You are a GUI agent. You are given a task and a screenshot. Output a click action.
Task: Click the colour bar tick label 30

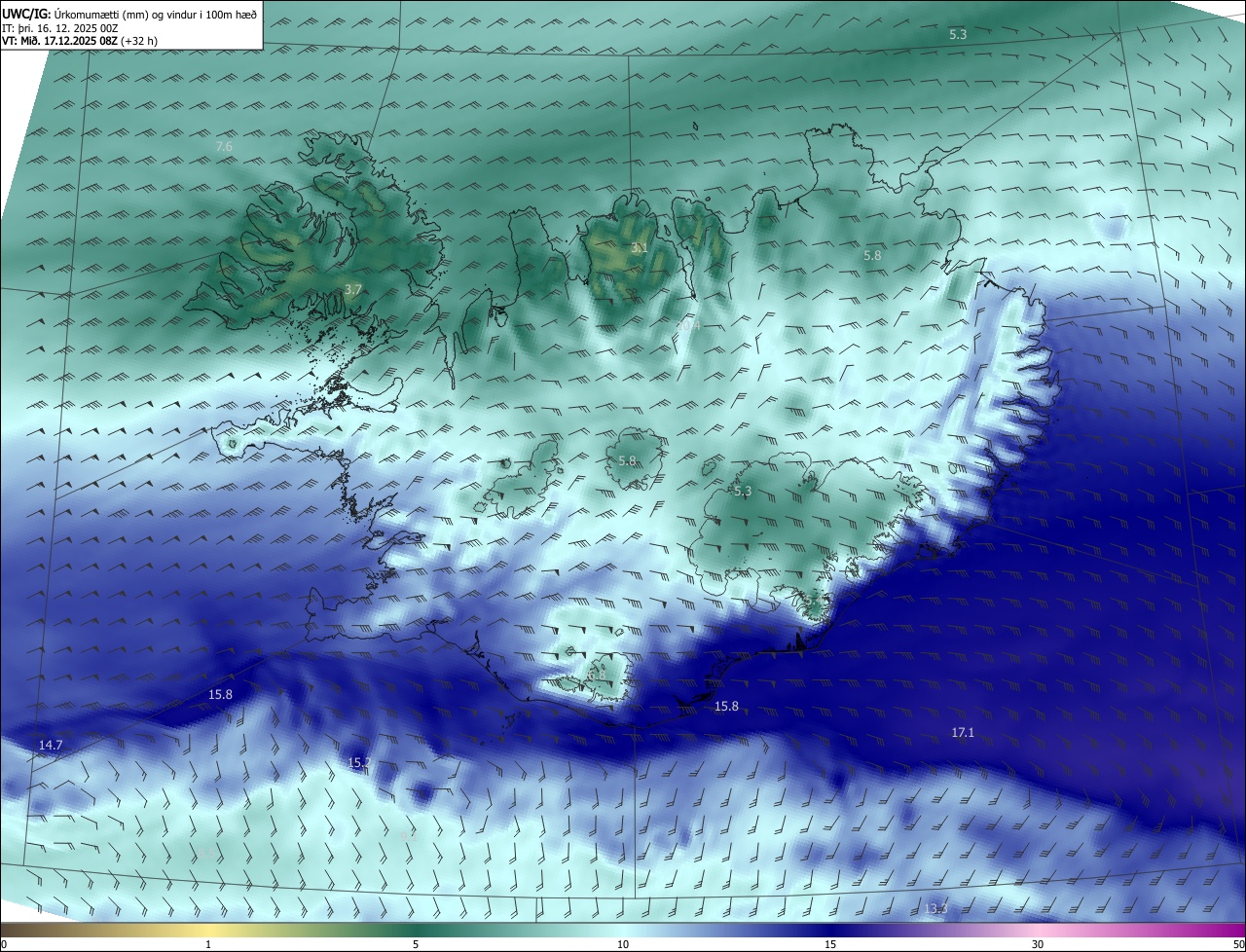[1038, 944]
